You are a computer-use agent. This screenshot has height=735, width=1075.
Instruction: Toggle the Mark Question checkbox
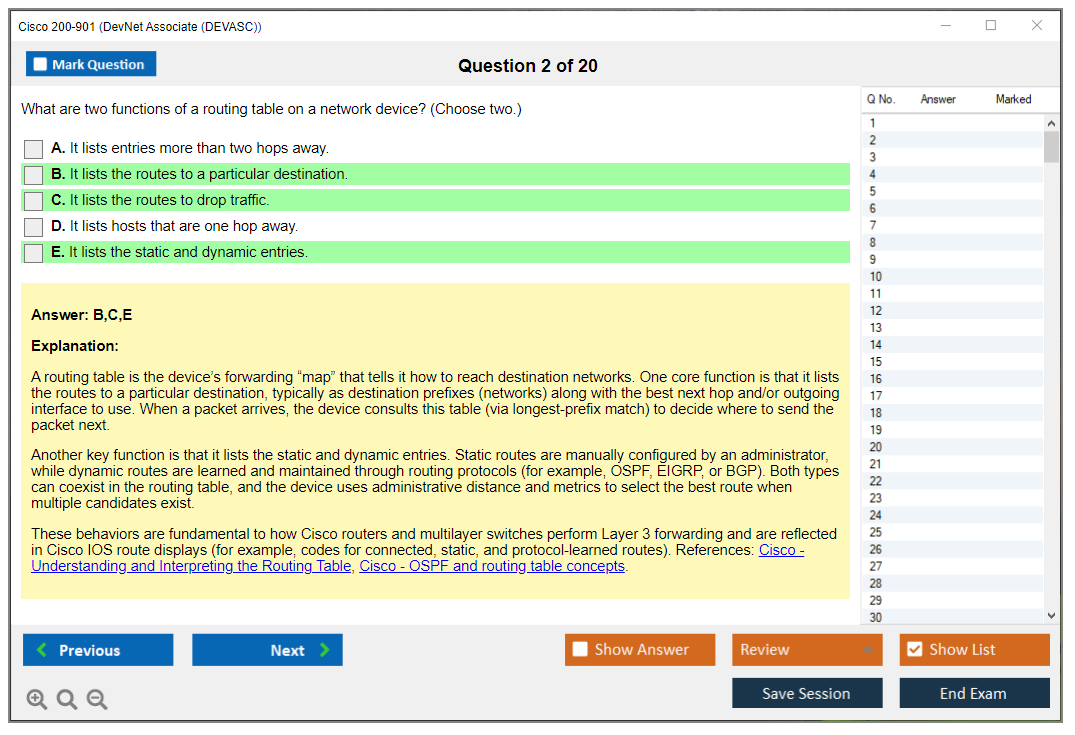tap(41, 65)
